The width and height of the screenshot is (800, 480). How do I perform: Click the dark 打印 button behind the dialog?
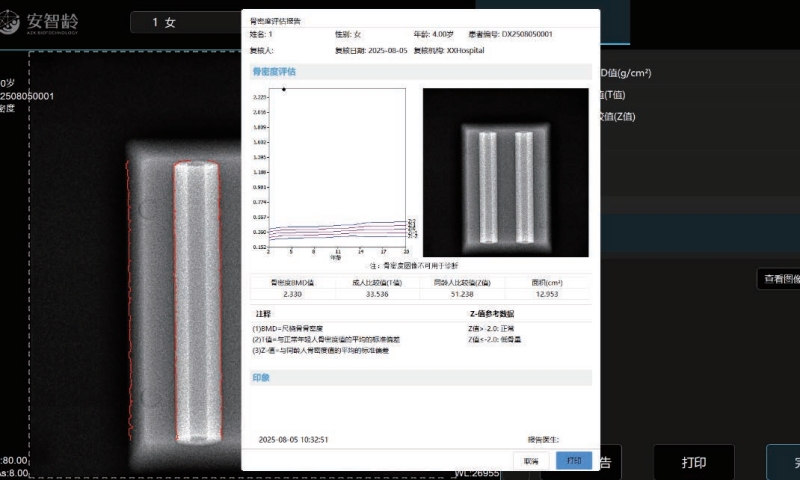pos(693,463)
